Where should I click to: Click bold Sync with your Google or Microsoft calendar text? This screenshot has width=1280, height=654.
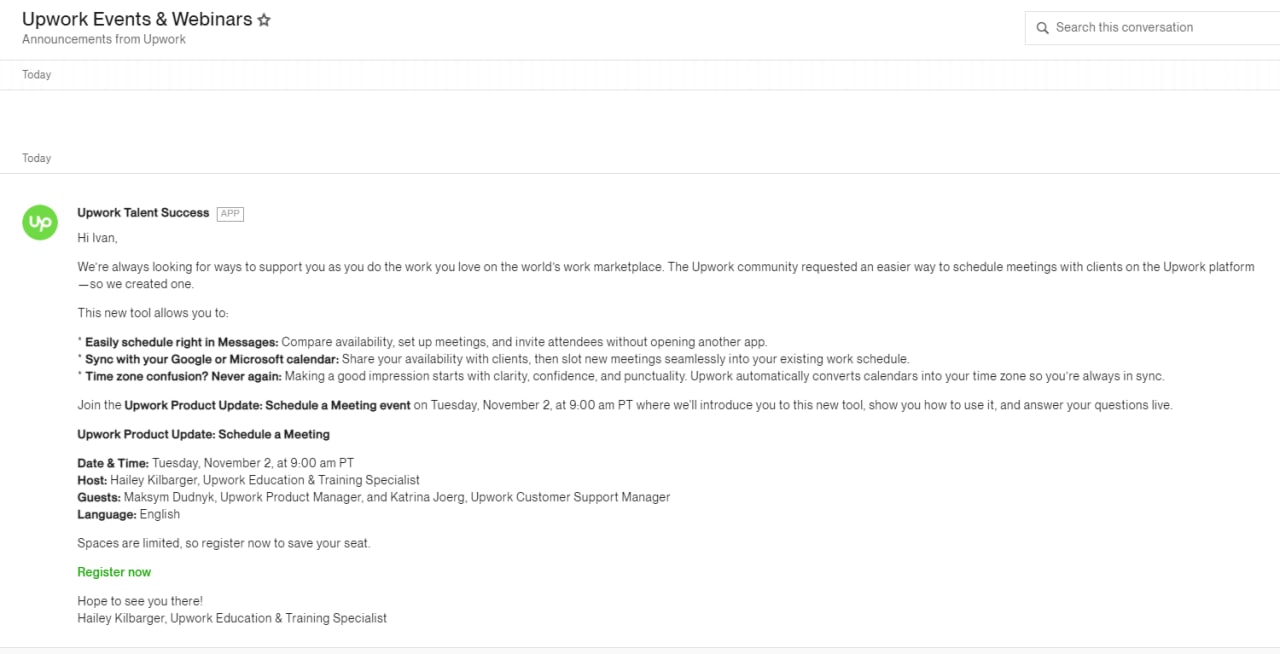coord(212,359)
